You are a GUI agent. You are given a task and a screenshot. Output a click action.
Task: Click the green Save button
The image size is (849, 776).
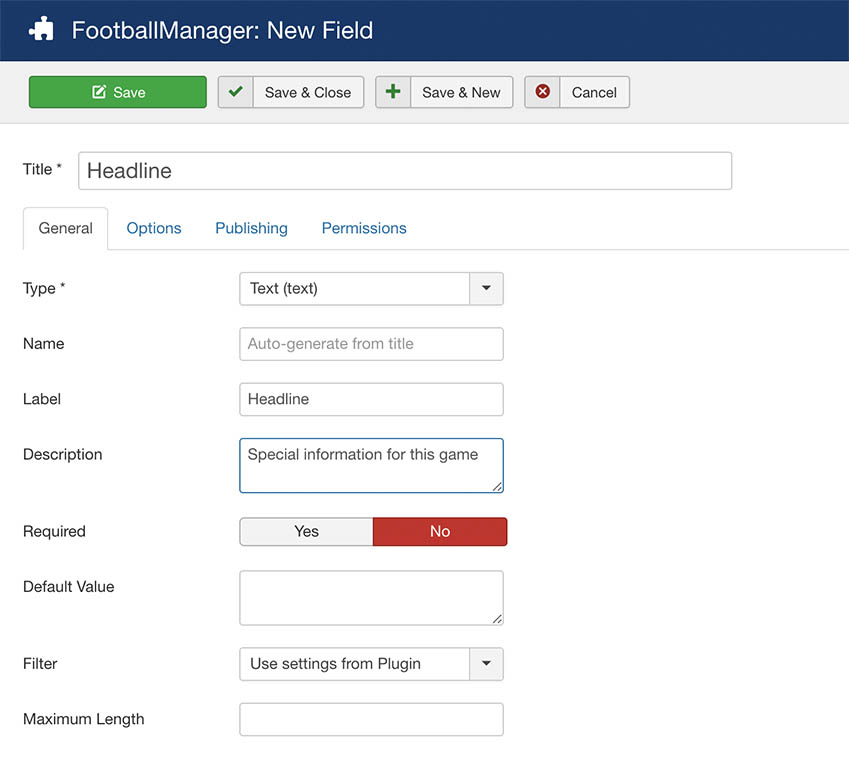click(117, 92)
